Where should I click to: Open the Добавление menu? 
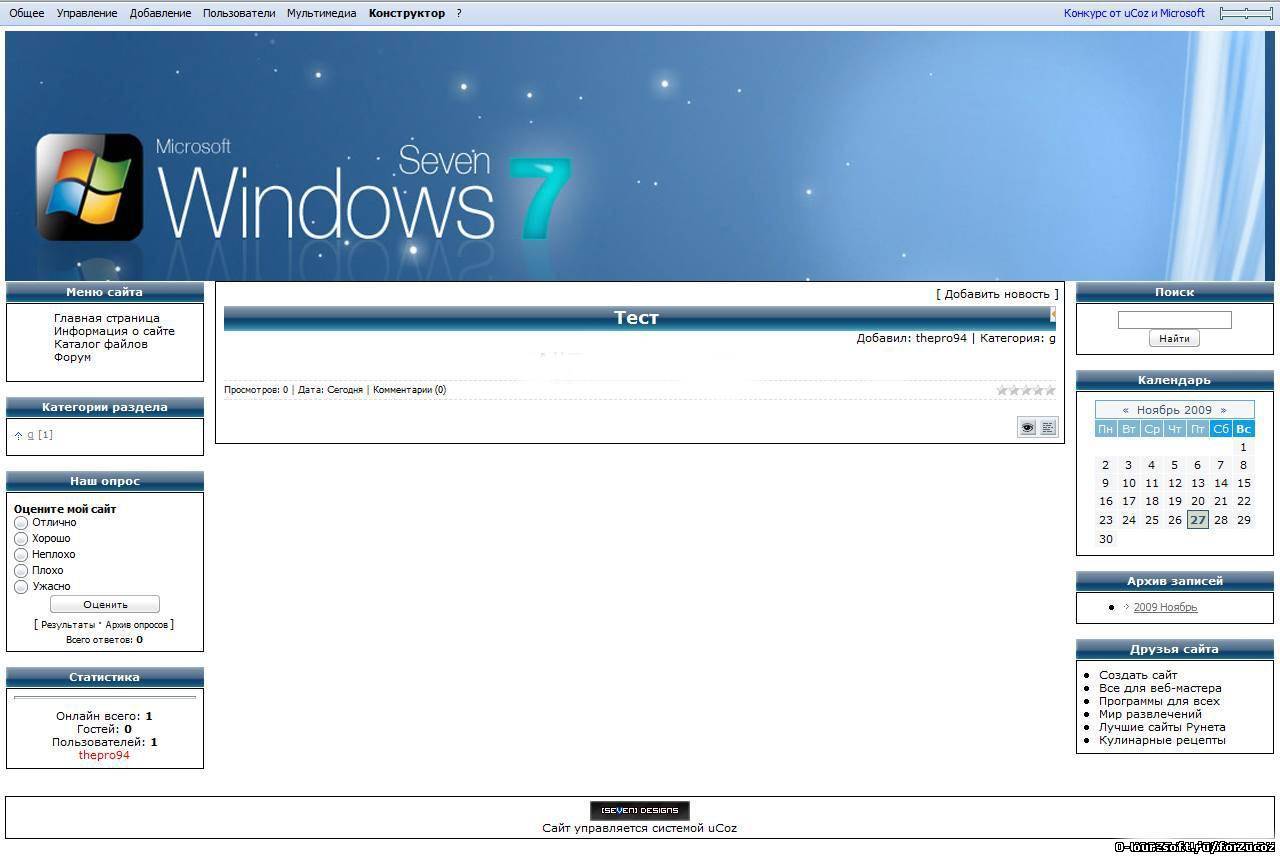(160, 13)
